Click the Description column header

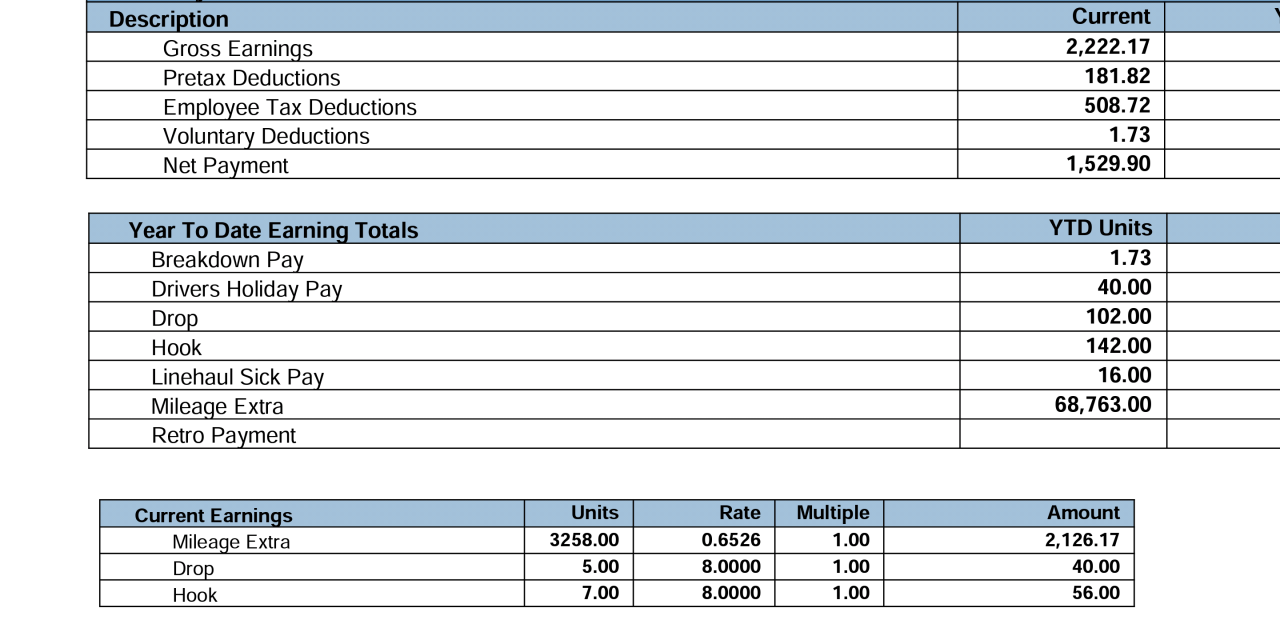click(x=168, y=19)
